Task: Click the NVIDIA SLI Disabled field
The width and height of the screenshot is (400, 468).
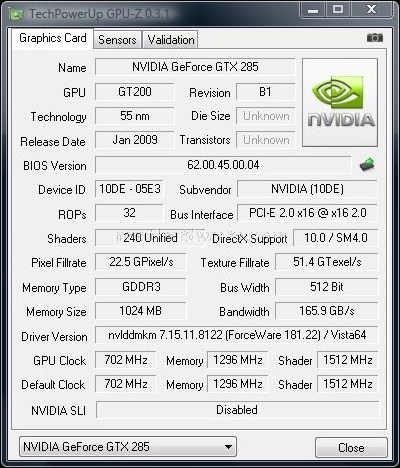Action: pos(237,410)
